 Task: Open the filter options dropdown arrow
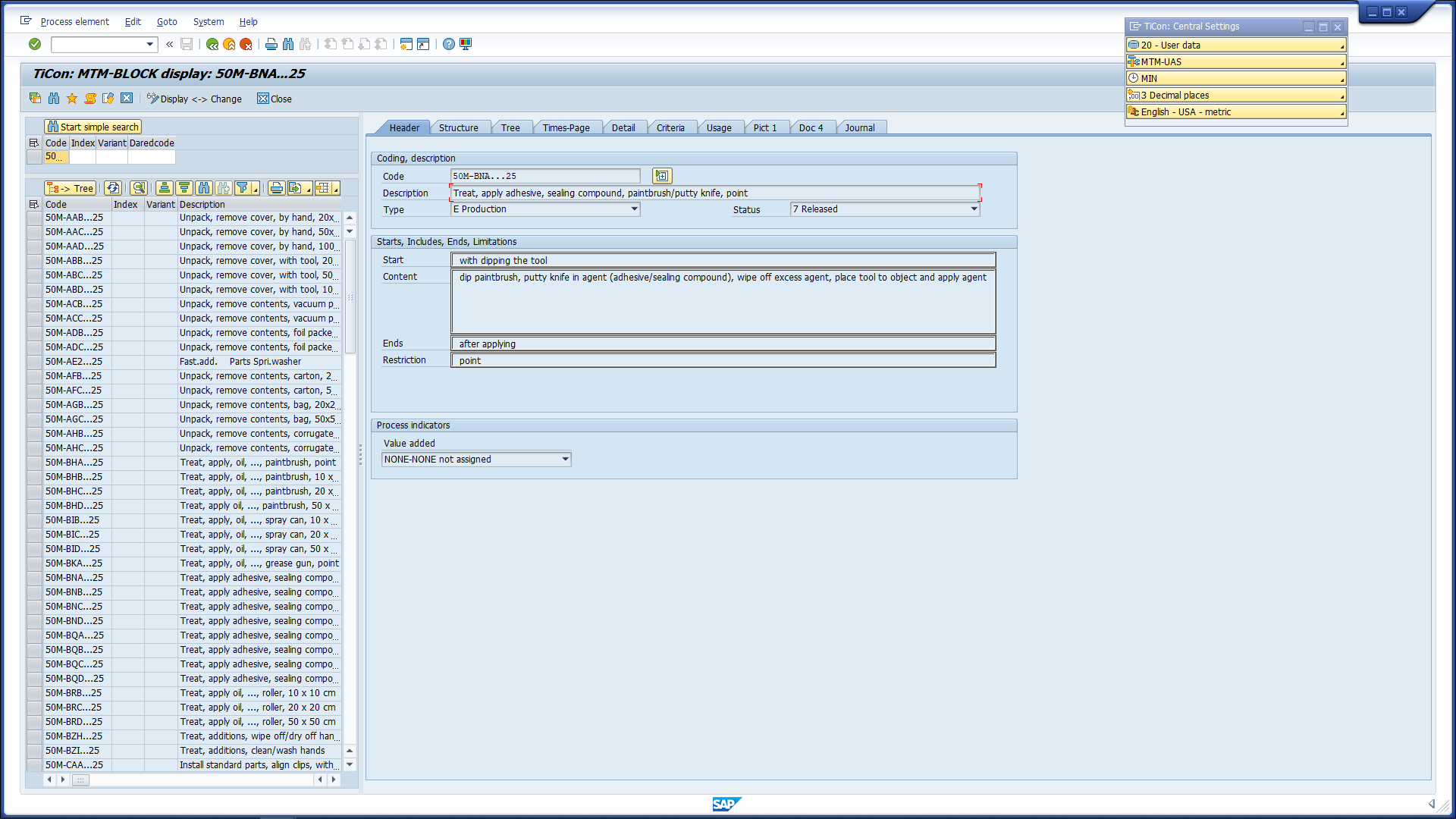256,190
